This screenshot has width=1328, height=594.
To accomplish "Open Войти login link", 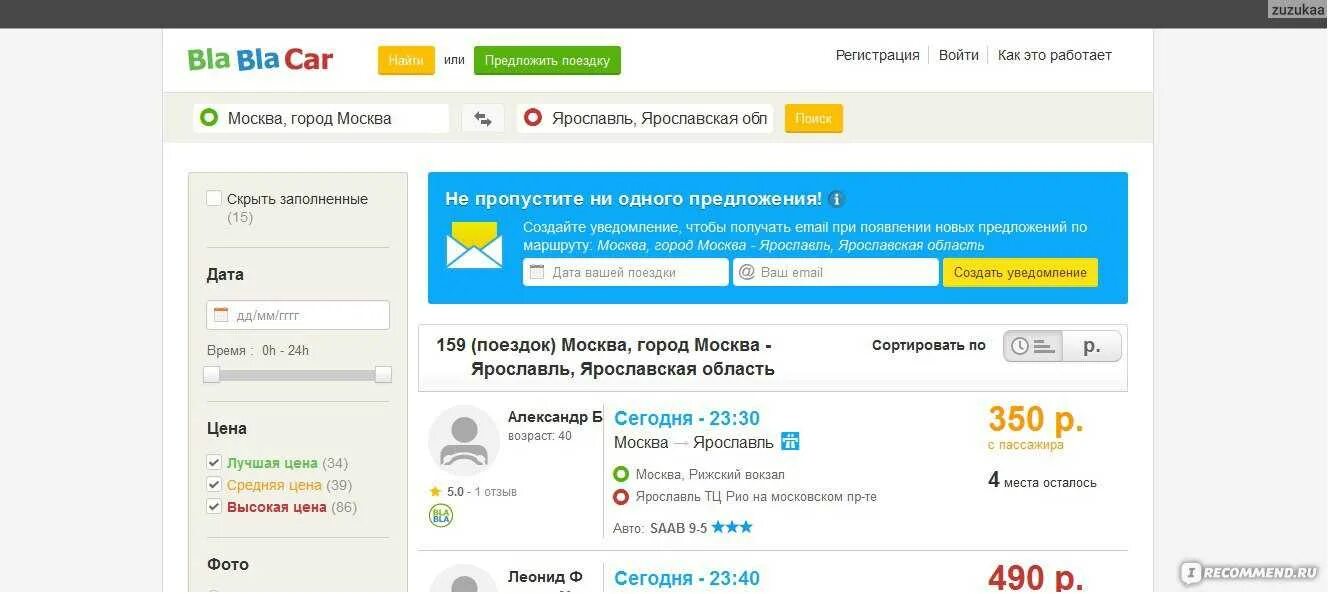I will 958,55.
